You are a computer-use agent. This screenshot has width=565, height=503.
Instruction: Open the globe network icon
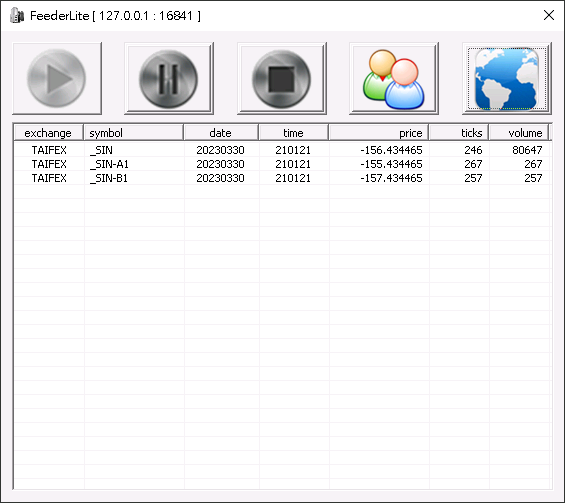click(507, 79)
